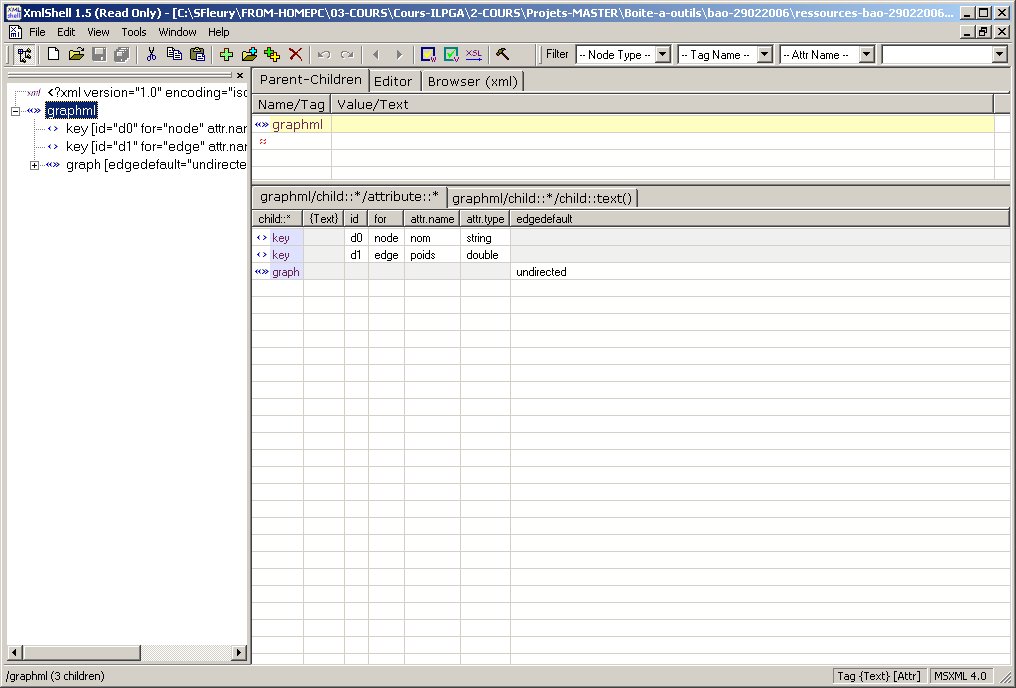Screen dimensions: 1016x688
Task: Open the Tools menu
Action: coord(133,32)
